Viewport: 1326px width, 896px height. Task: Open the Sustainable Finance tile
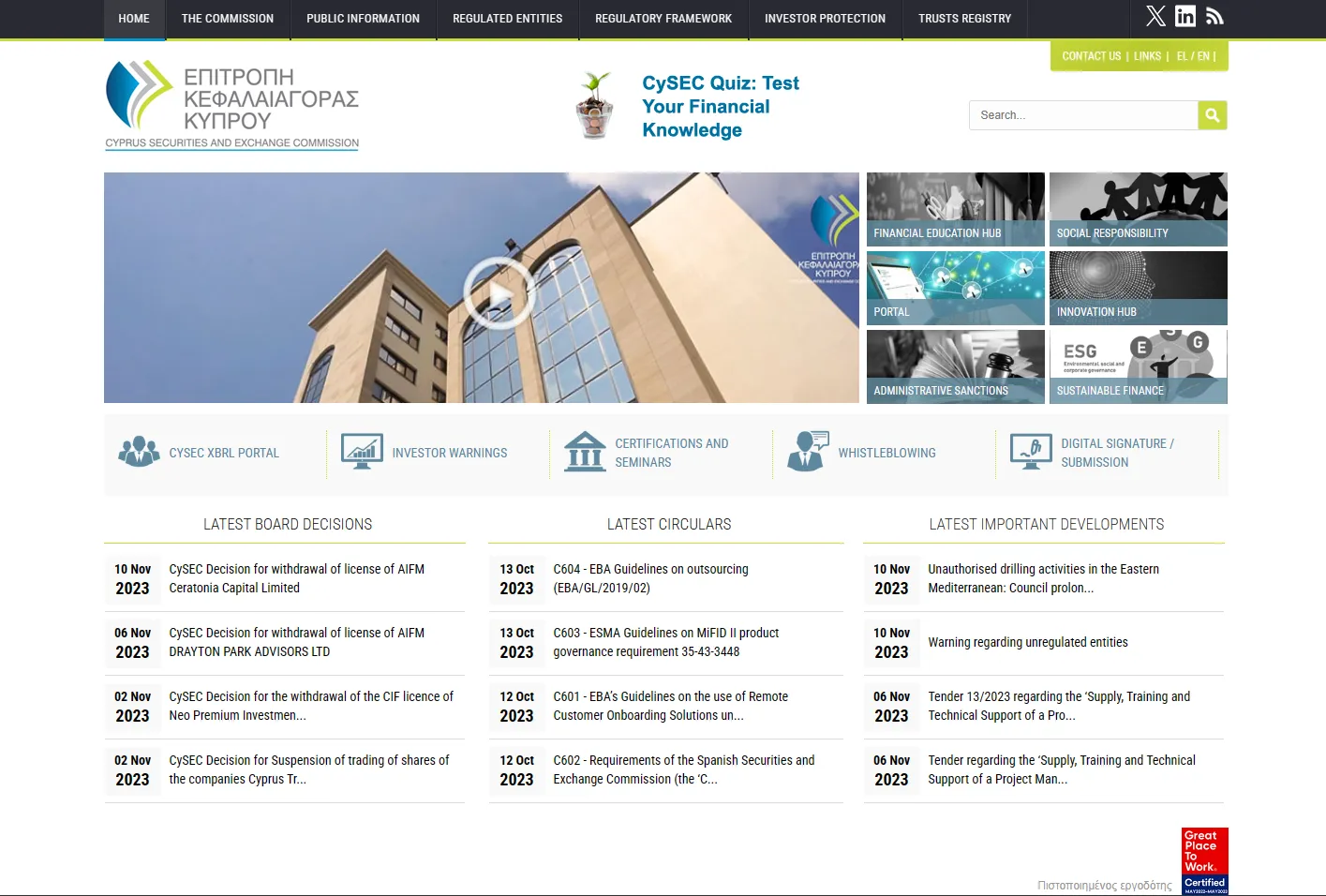[1139, 366]
